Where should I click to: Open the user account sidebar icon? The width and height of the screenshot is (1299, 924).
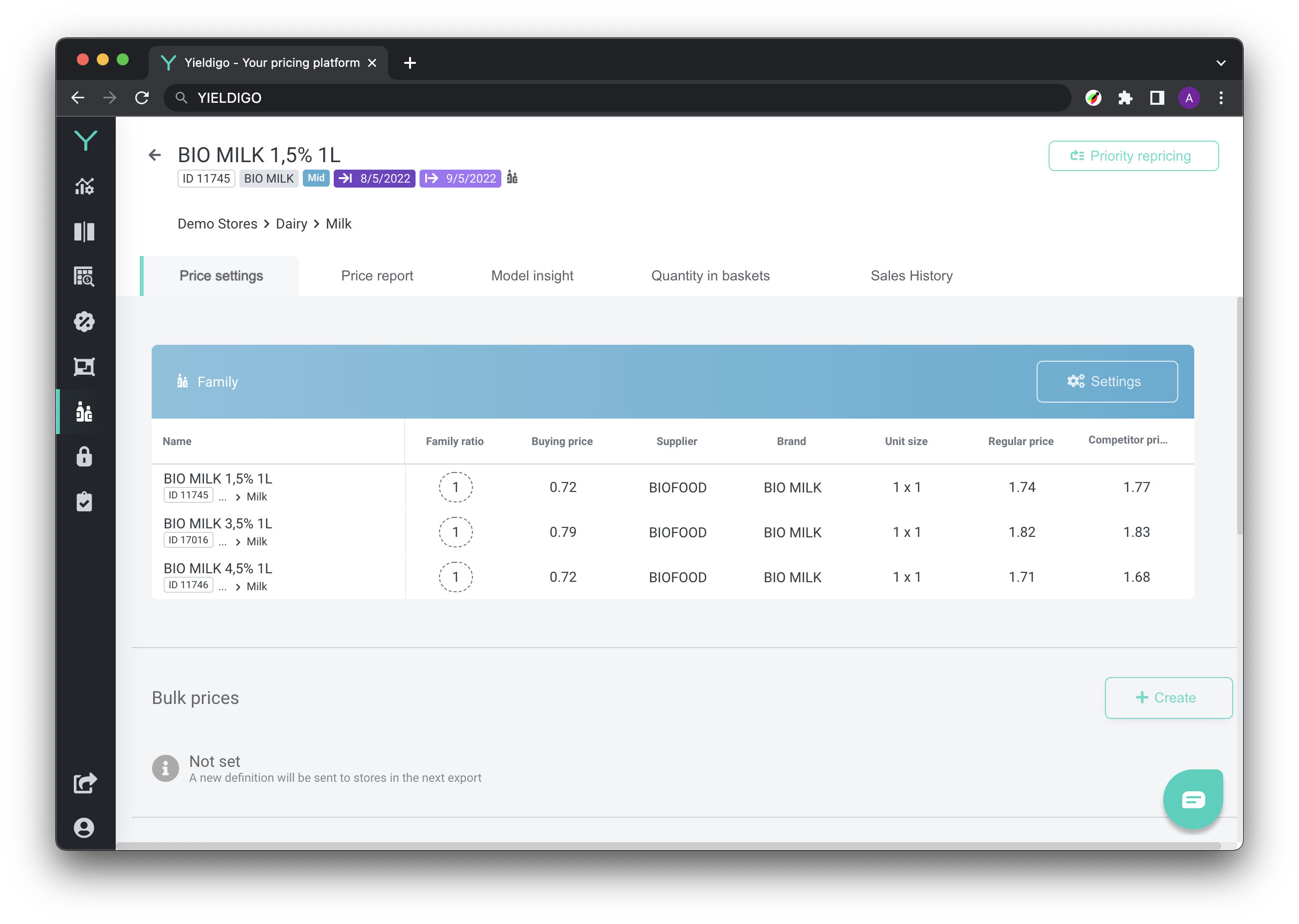click(84, 828)
